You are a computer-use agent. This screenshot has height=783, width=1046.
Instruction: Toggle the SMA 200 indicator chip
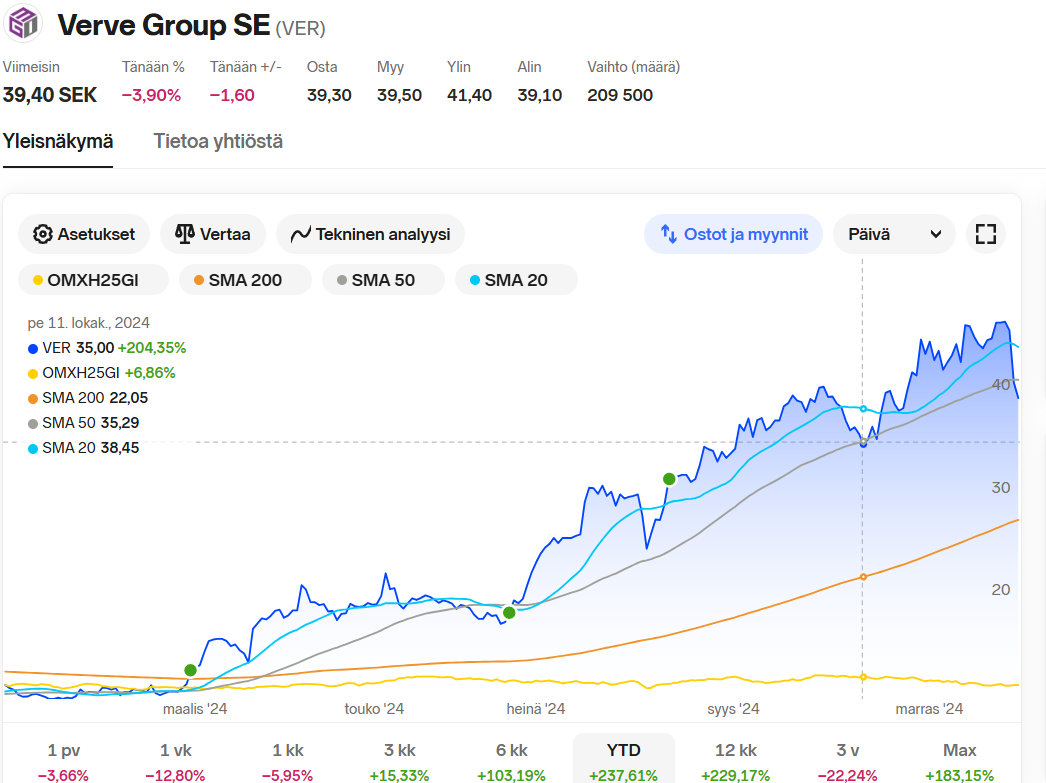[x=245, y=280]
